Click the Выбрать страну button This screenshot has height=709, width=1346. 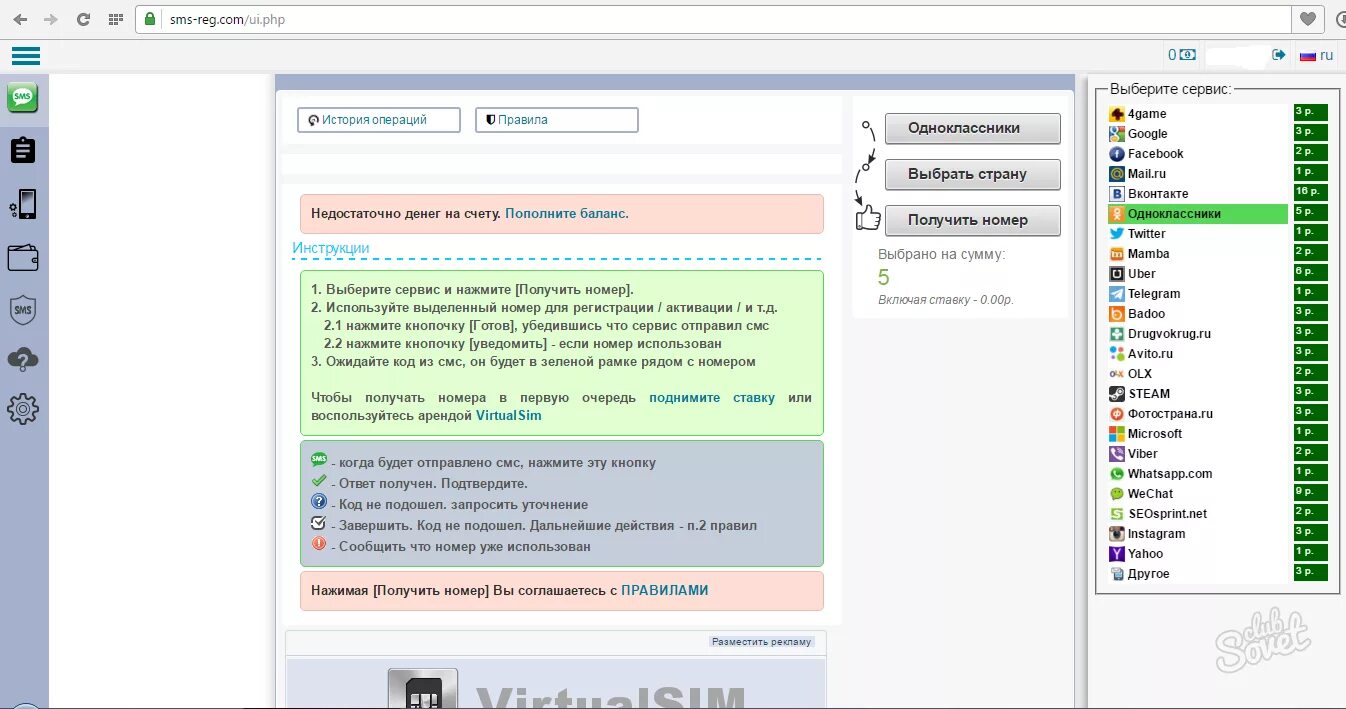972,174
